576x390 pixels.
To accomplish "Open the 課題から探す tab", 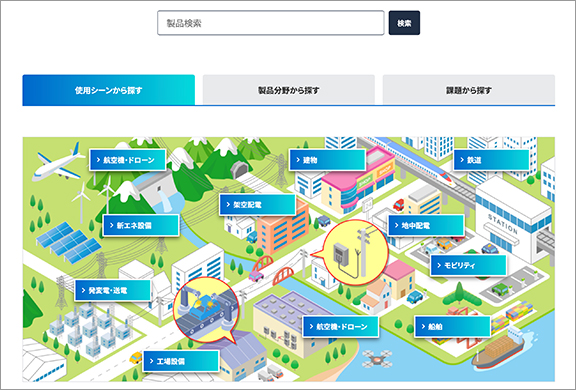I will [x=469, y=90].
